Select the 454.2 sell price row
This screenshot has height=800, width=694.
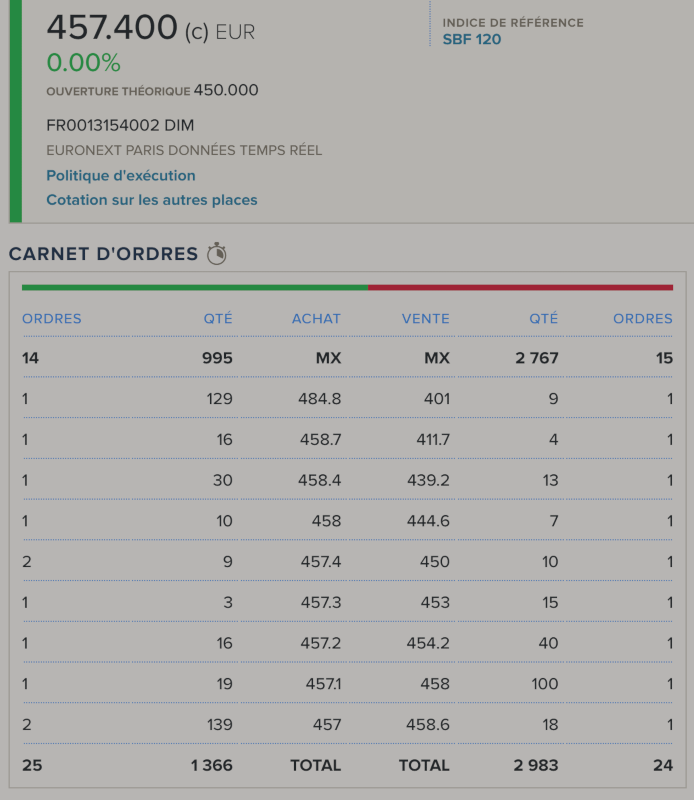[x=428, y=643]
